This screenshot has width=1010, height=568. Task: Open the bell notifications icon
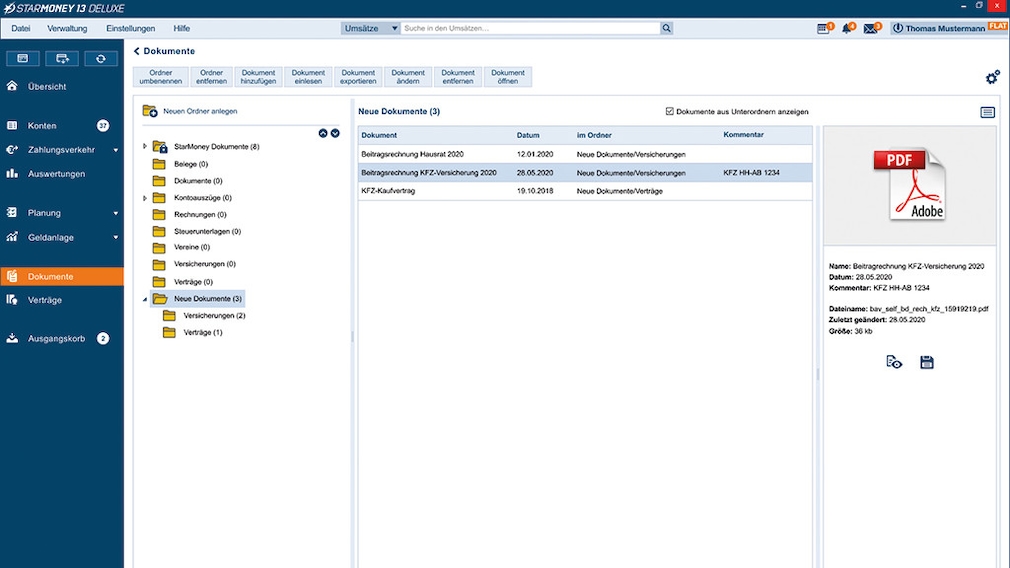tap(848, 29)
